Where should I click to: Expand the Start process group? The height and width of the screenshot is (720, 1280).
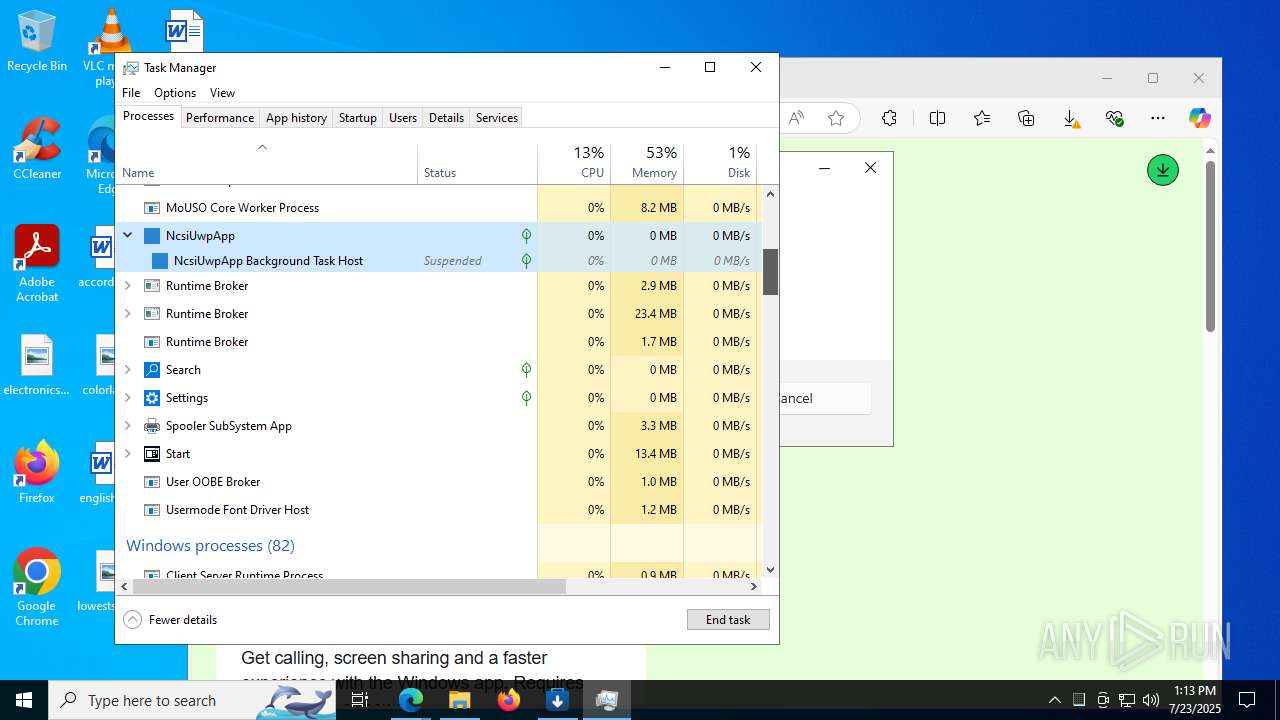click(127, 454)
